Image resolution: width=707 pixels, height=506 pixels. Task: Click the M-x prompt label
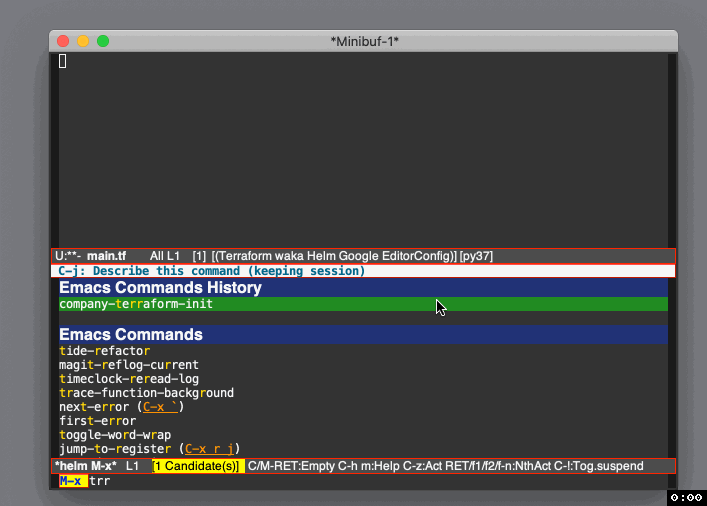[x=73, y=481]
